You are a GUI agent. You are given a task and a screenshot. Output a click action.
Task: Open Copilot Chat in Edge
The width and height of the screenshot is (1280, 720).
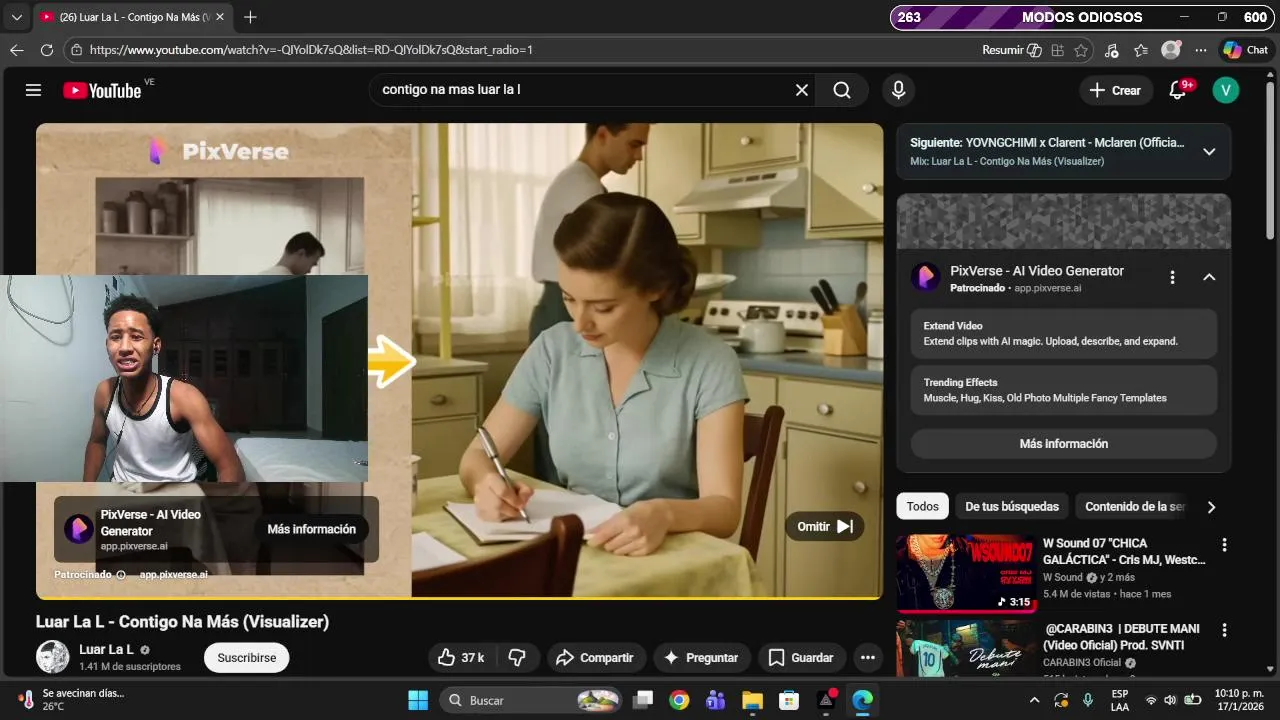point(1245,50)
